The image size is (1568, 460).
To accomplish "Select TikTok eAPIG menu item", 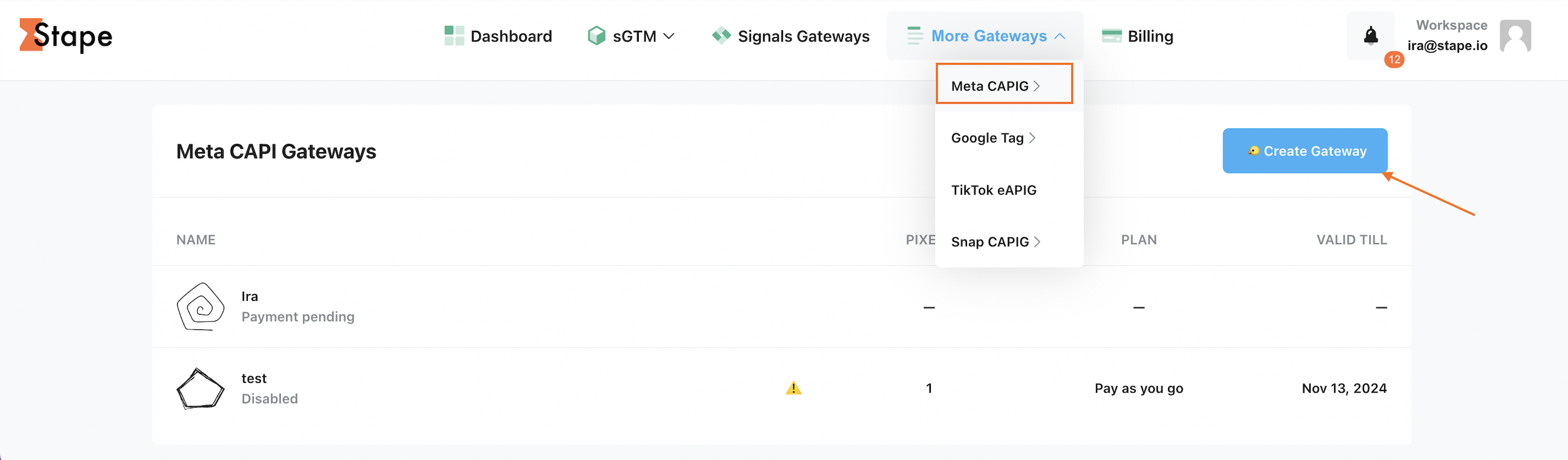I will [994, 190].
